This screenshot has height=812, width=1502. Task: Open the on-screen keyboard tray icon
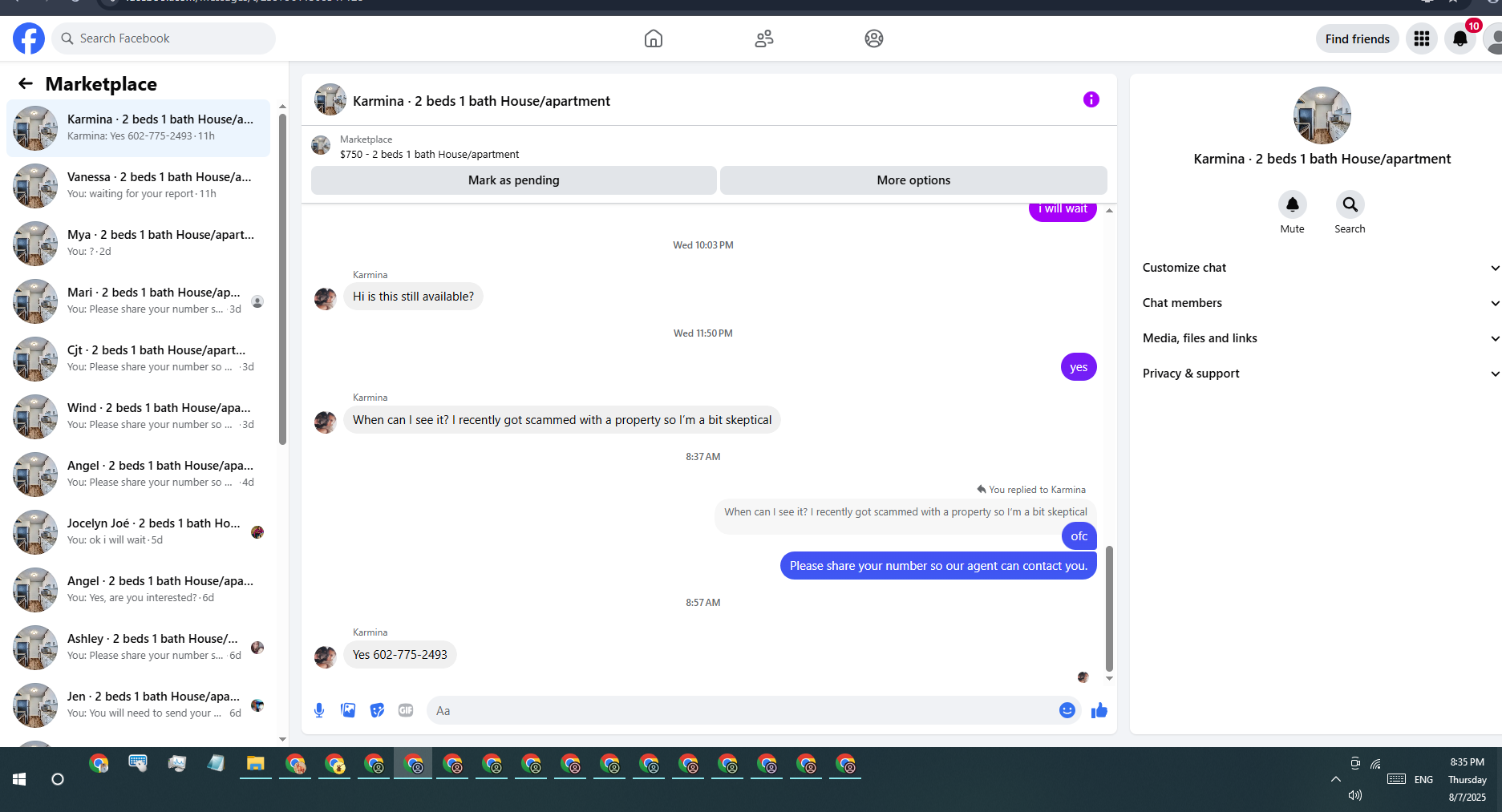(x=1397, y=779)
